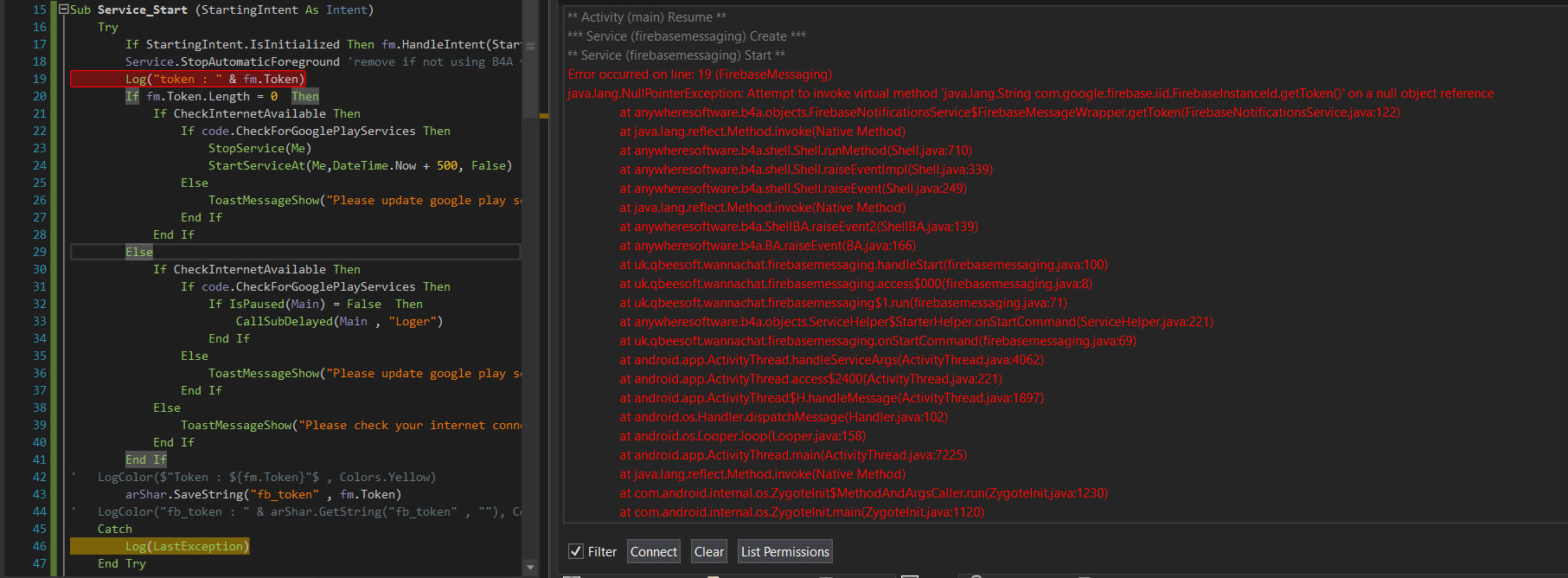Click the highlighted Then keyword on line 20
The height and width of the screenshot is (578, 1568).
tap(304, 96)
